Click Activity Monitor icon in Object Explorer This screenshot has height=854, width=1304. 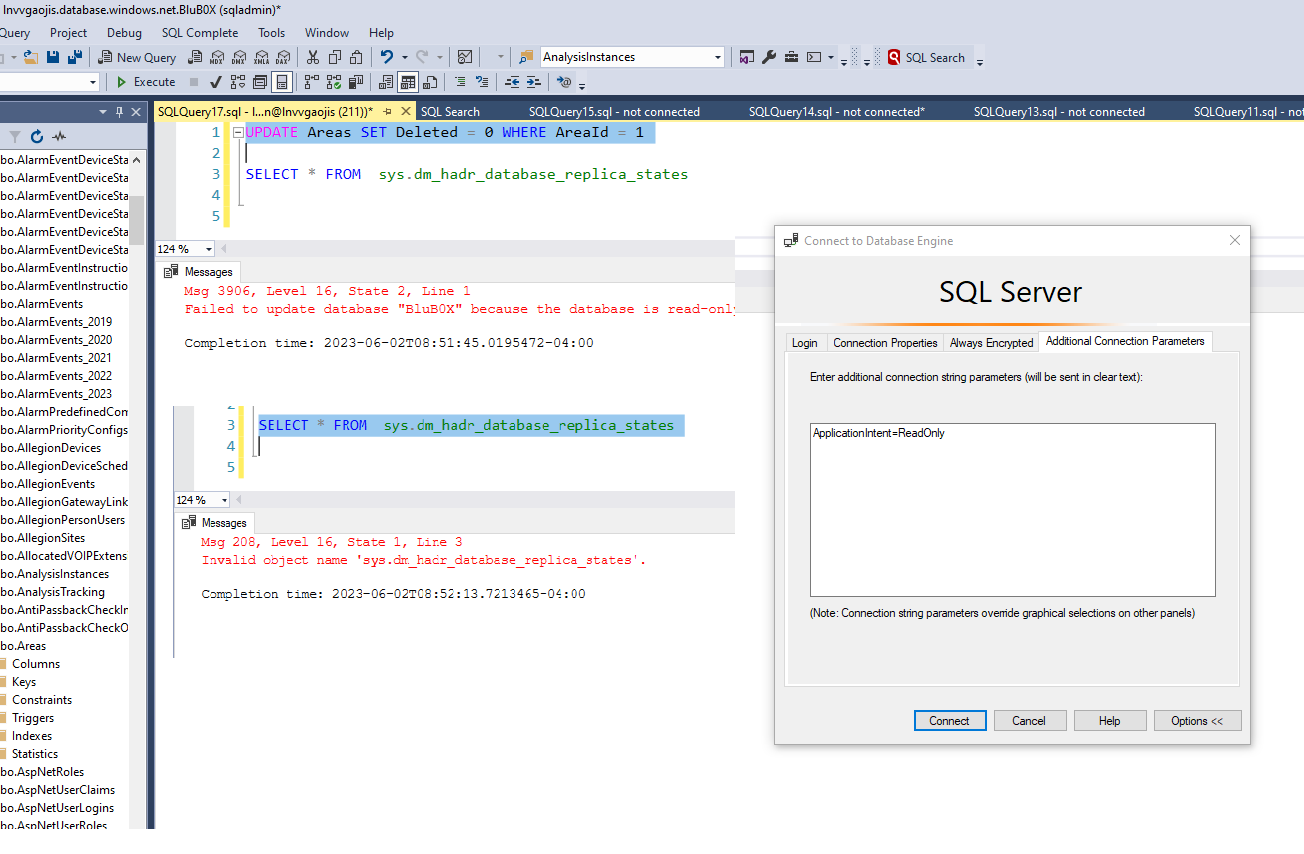(x=59, y=136)
